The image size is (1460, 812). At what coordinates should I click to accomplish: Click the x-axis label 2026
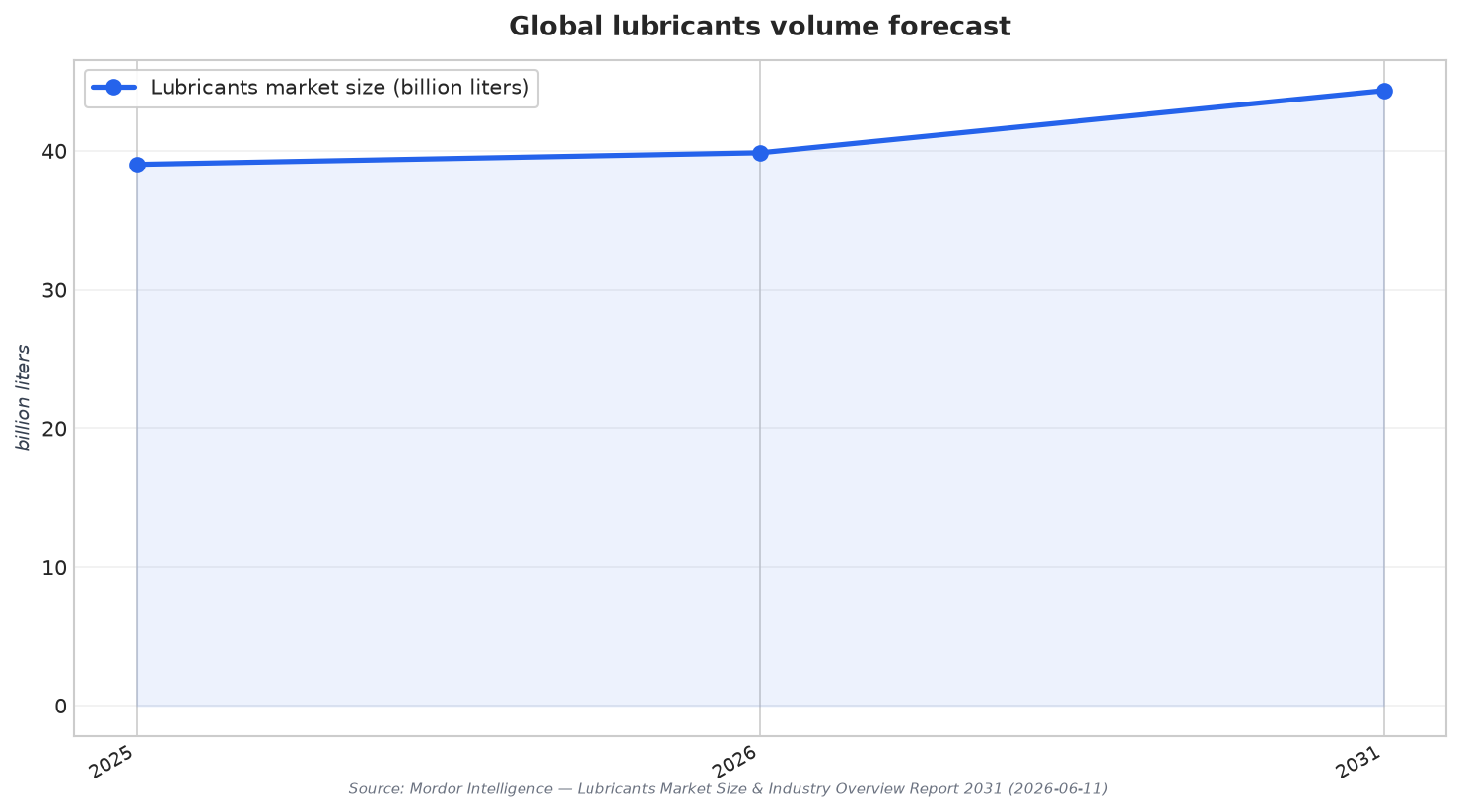(734, 762)
